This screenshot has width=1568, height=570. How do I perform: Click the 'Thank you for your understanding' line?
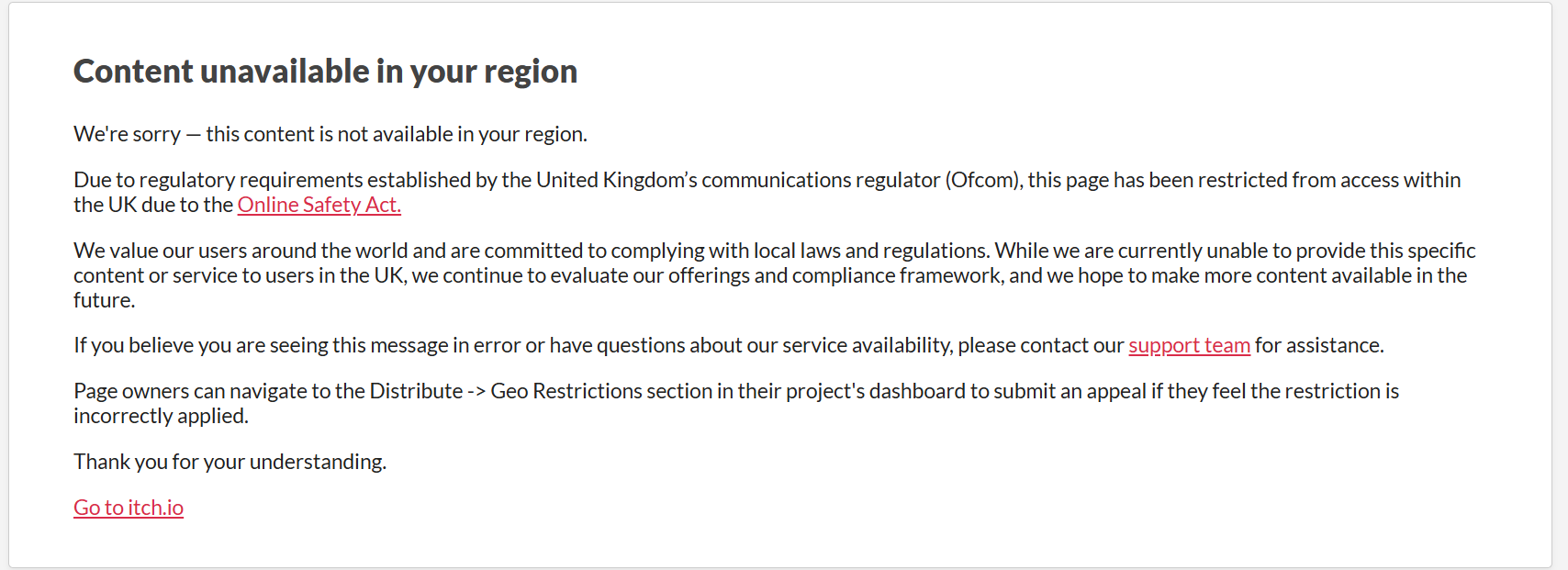click(230, 462)
